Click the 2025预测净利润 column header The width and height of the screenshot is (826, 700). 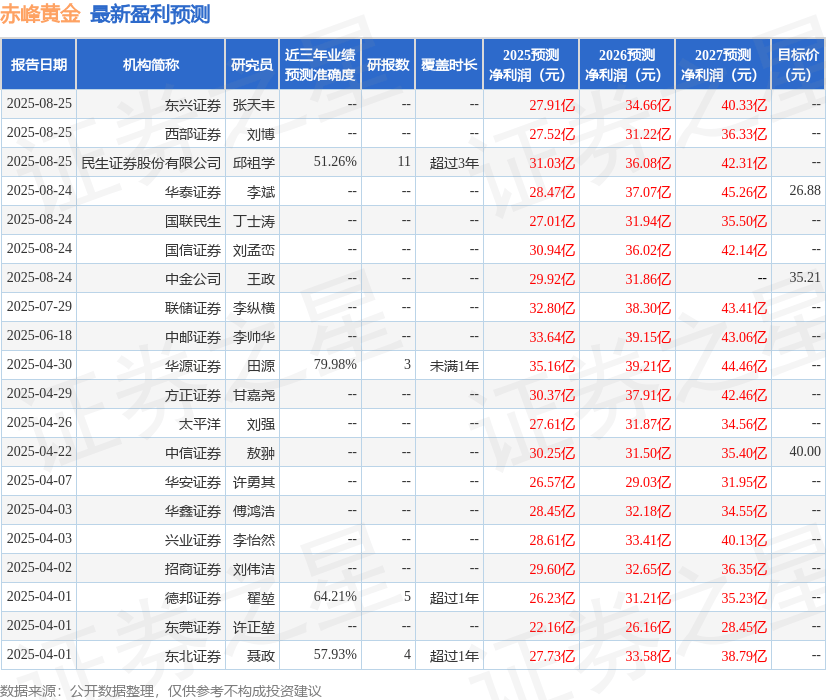point(531,64)
